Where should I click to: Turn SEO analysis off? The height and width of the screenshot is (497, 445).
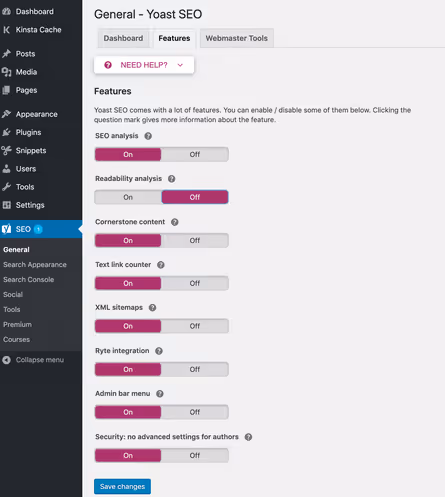[x=195, y=154]
